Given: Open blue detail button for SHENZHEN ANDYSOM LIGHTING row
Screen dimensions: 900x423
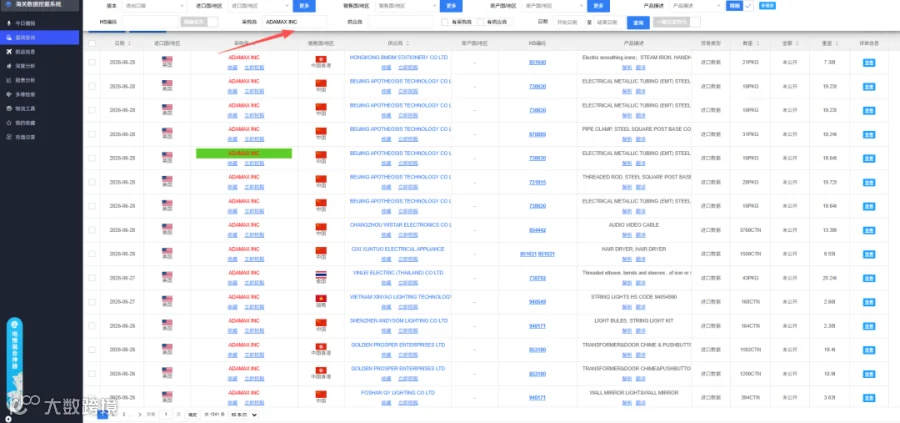Looking at the screenshot, I should click(x=869, y=326).
